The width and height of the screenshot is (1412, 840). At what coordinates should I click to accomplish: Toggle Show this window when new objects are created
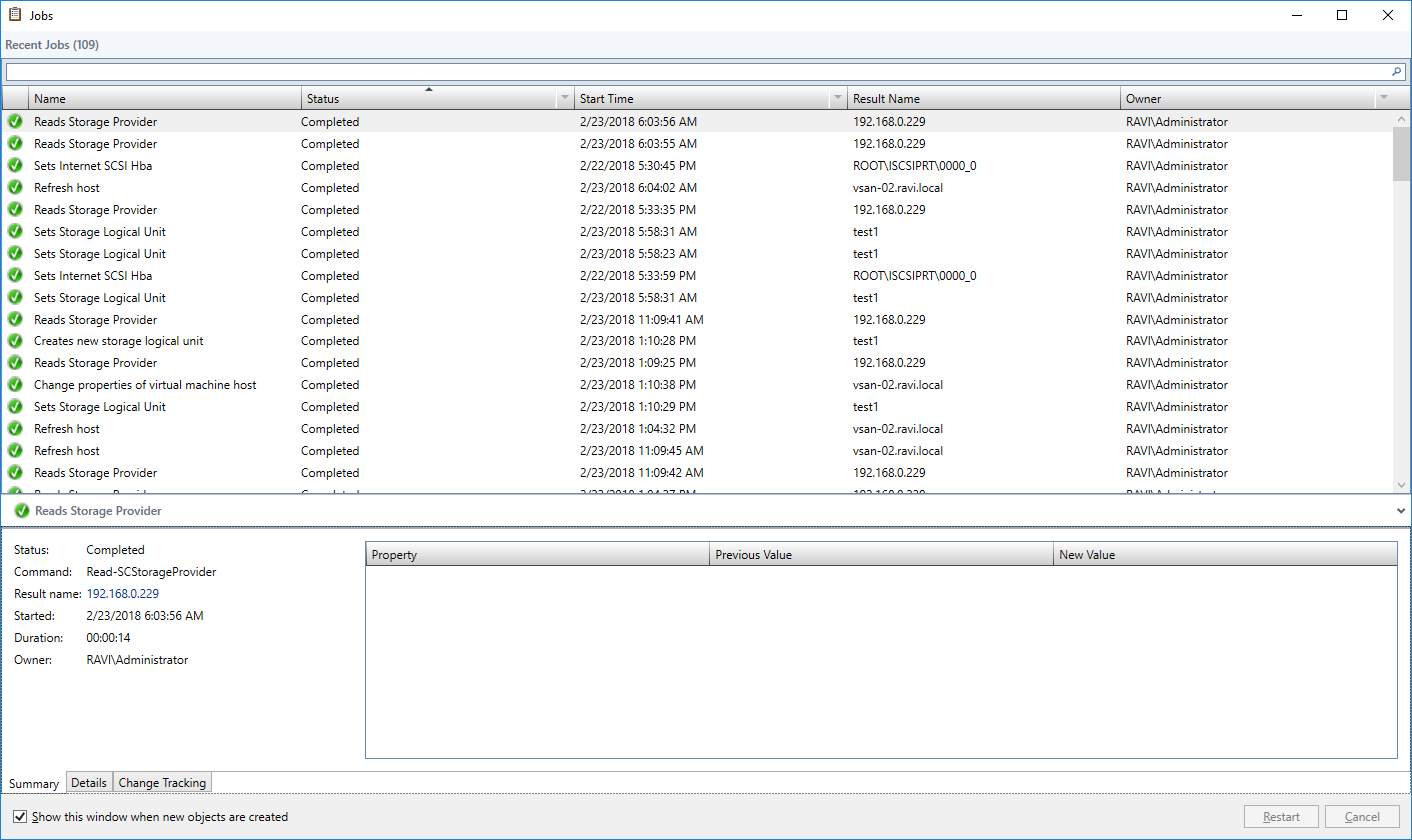(x=20, y=817)
